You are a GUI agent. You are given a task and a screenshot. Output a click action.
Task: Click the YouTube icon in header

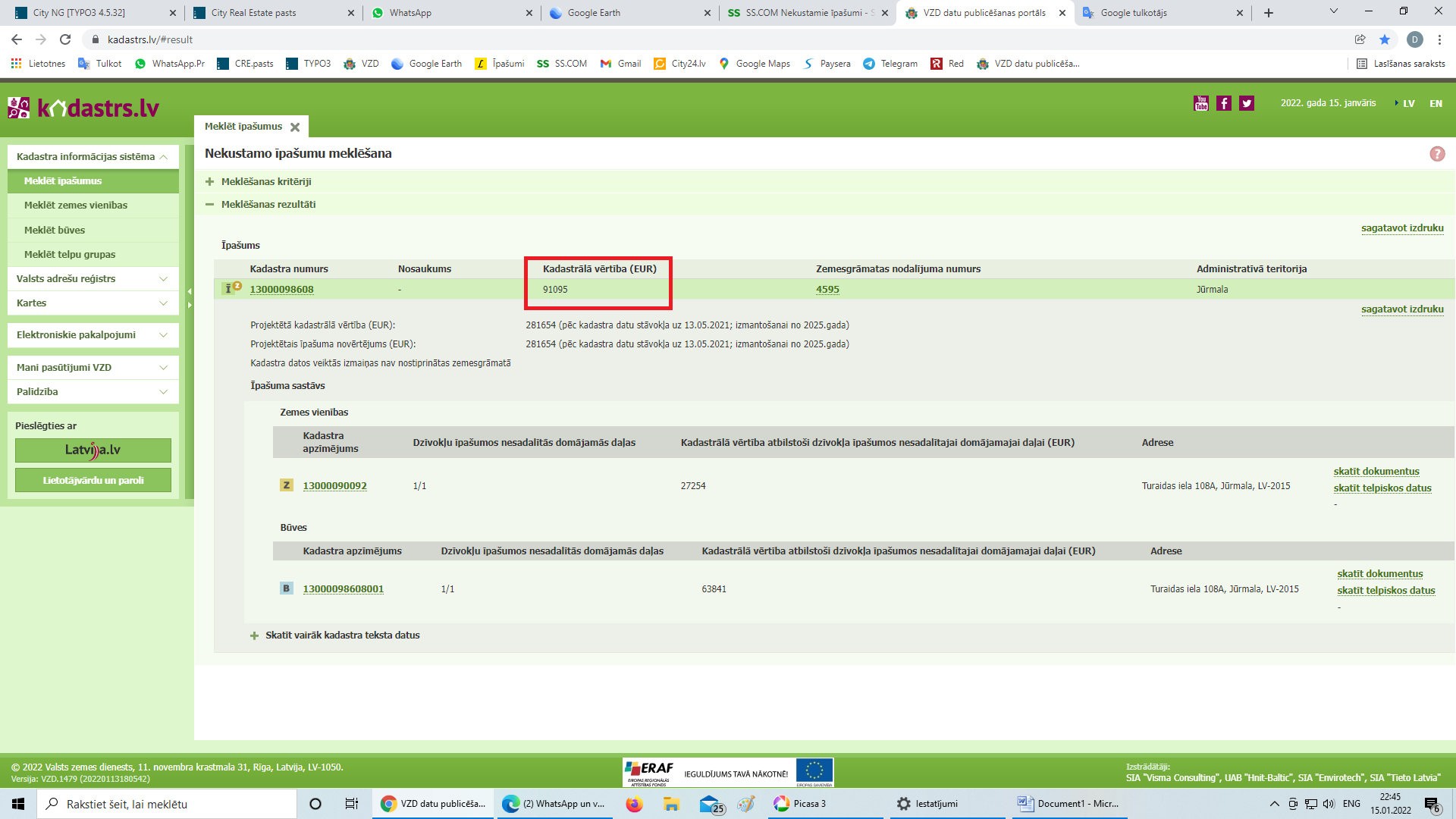[1201, 103]
